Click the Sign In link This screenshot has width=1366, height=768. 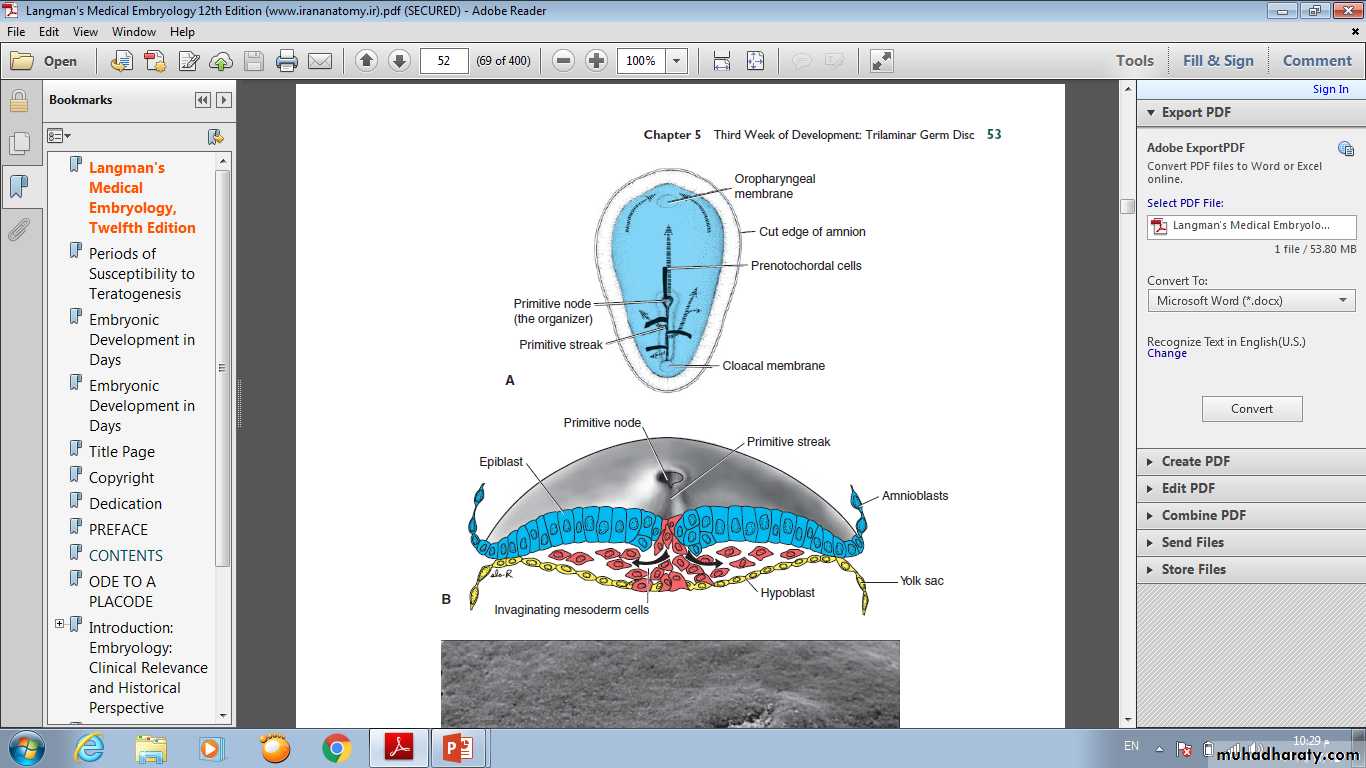pos(1330,89)
